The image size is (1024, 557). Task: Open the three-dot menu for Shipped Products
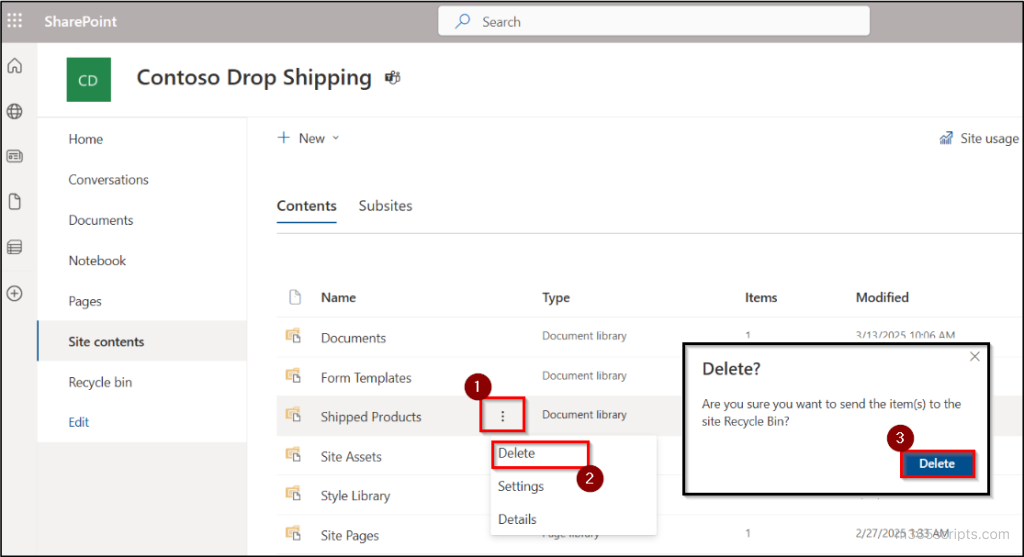[x=502, y=416]
